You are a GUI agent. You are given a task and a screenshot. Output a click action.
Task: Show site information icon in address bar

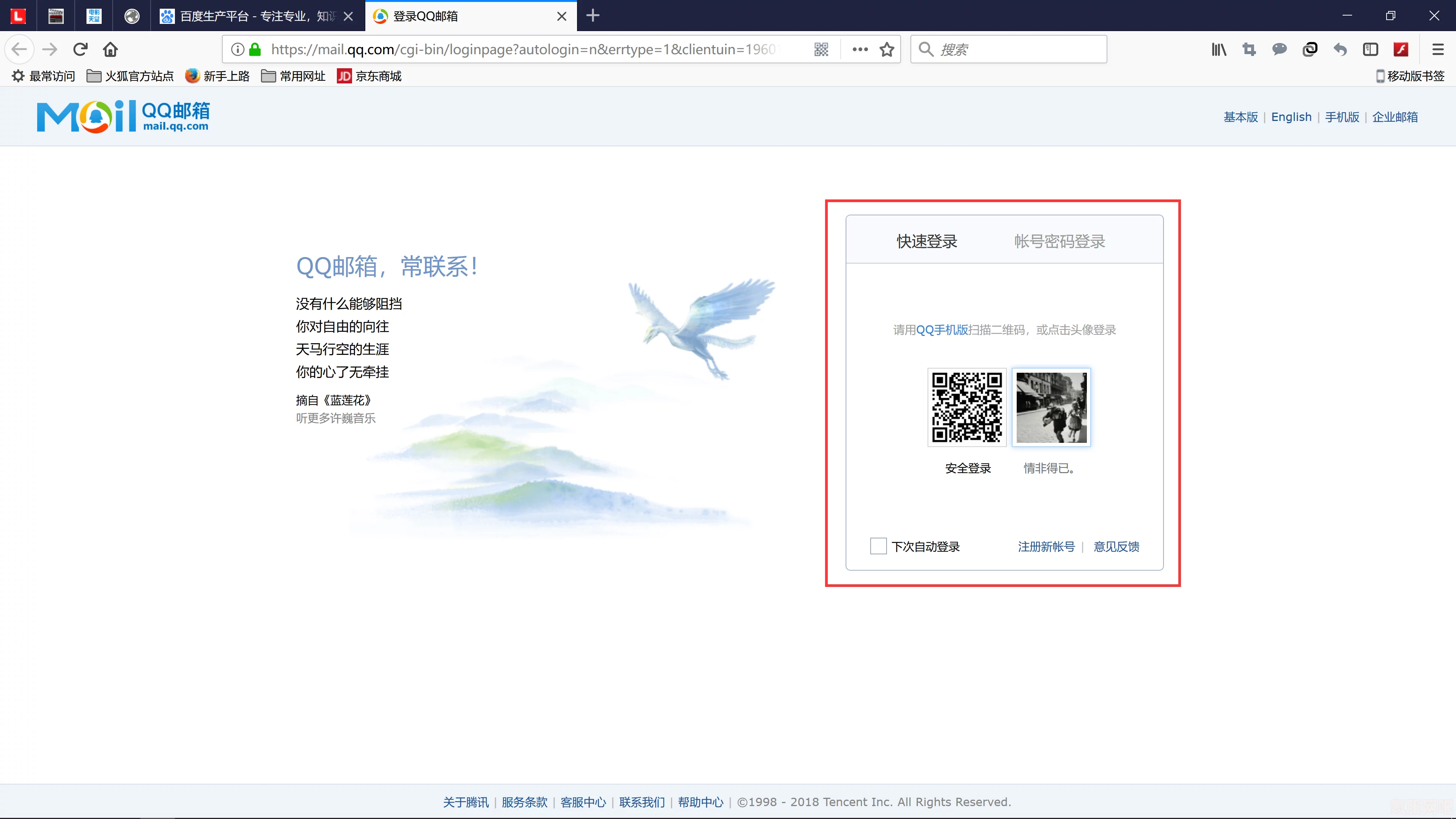238,50
